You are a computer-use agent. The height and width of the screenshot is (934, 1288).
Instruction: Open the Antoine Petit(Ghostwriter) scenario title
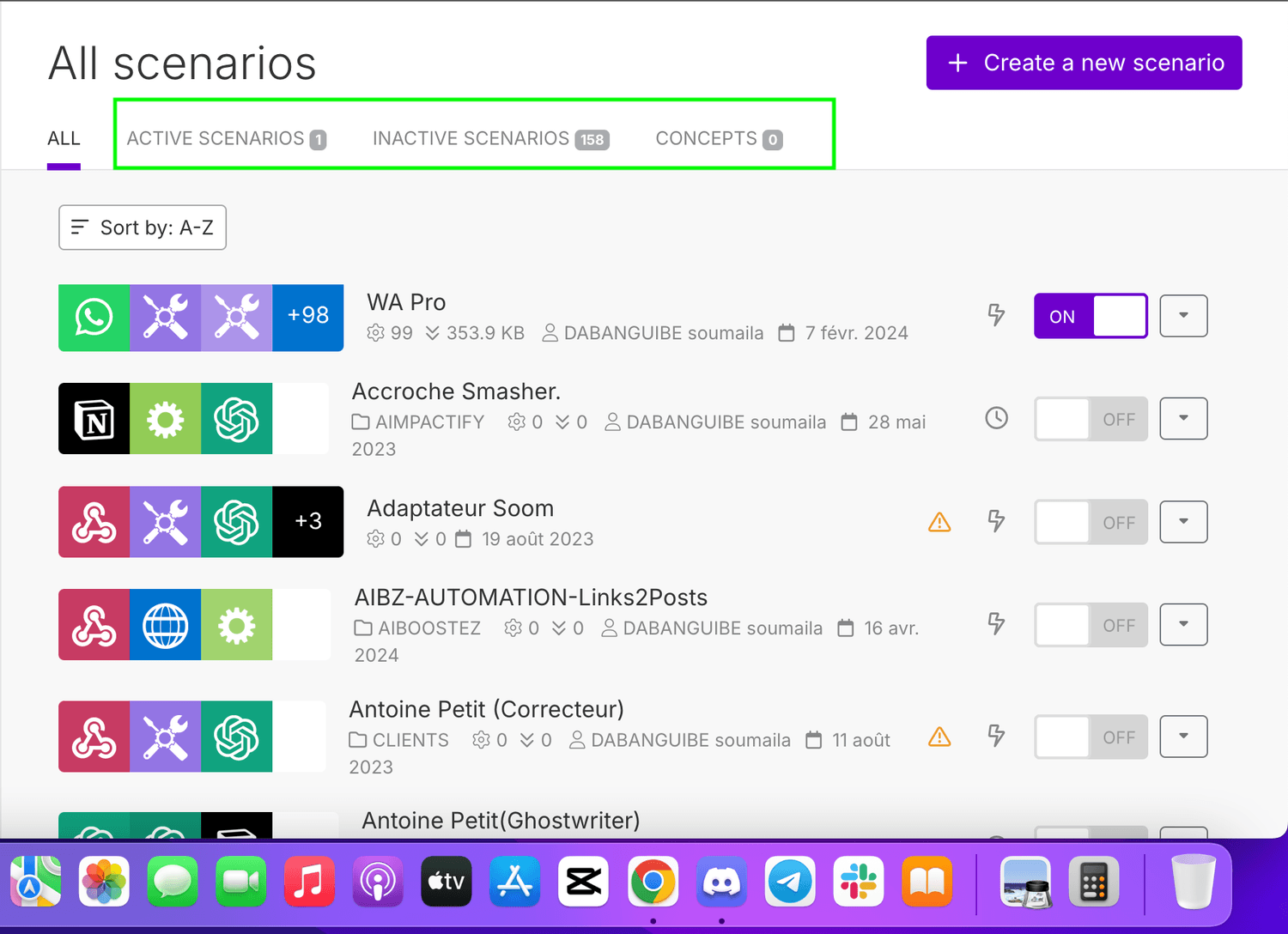501,821
